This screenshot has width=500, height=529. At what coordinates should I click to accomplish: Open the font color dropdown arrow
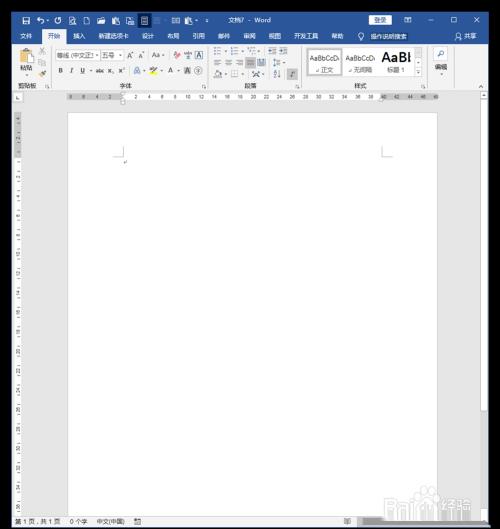pyautogui.click(x=178, y=71)
